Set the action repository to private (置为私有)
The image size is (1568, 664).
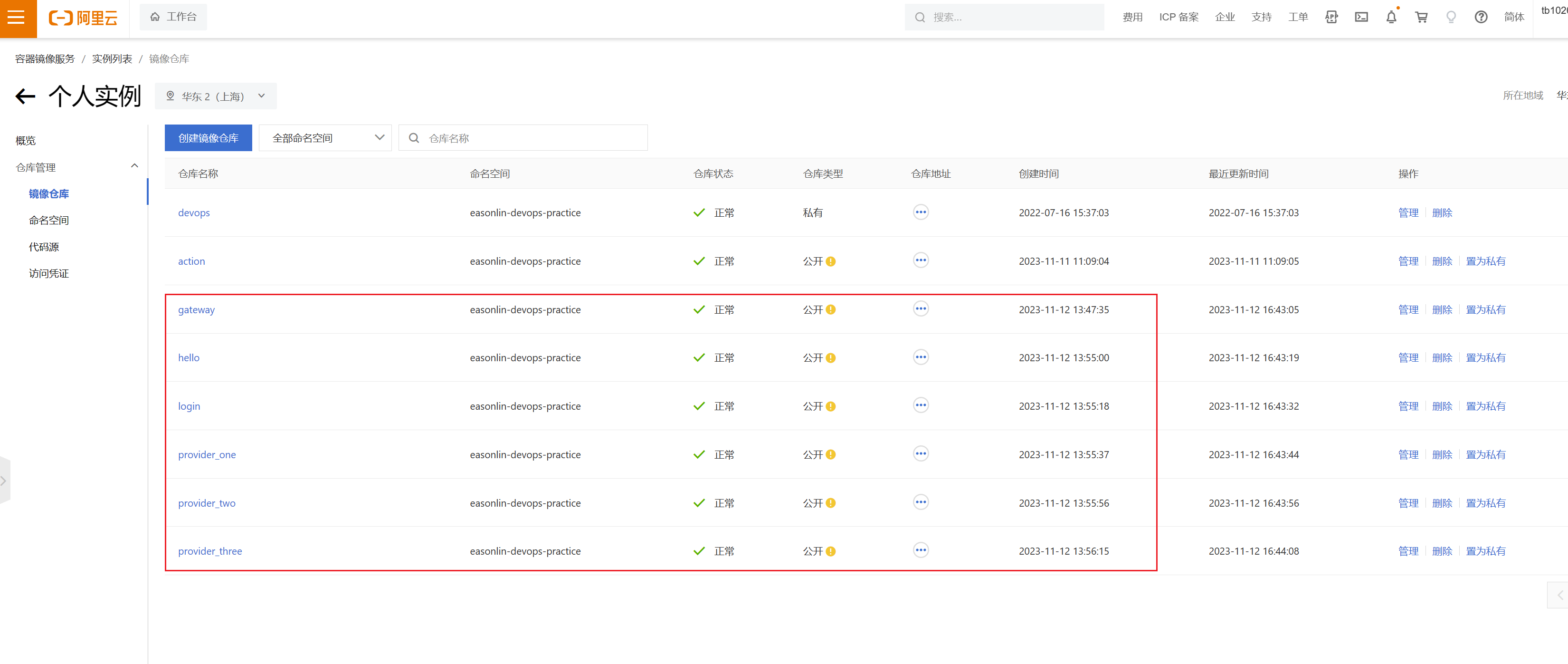pos(1485,261)
